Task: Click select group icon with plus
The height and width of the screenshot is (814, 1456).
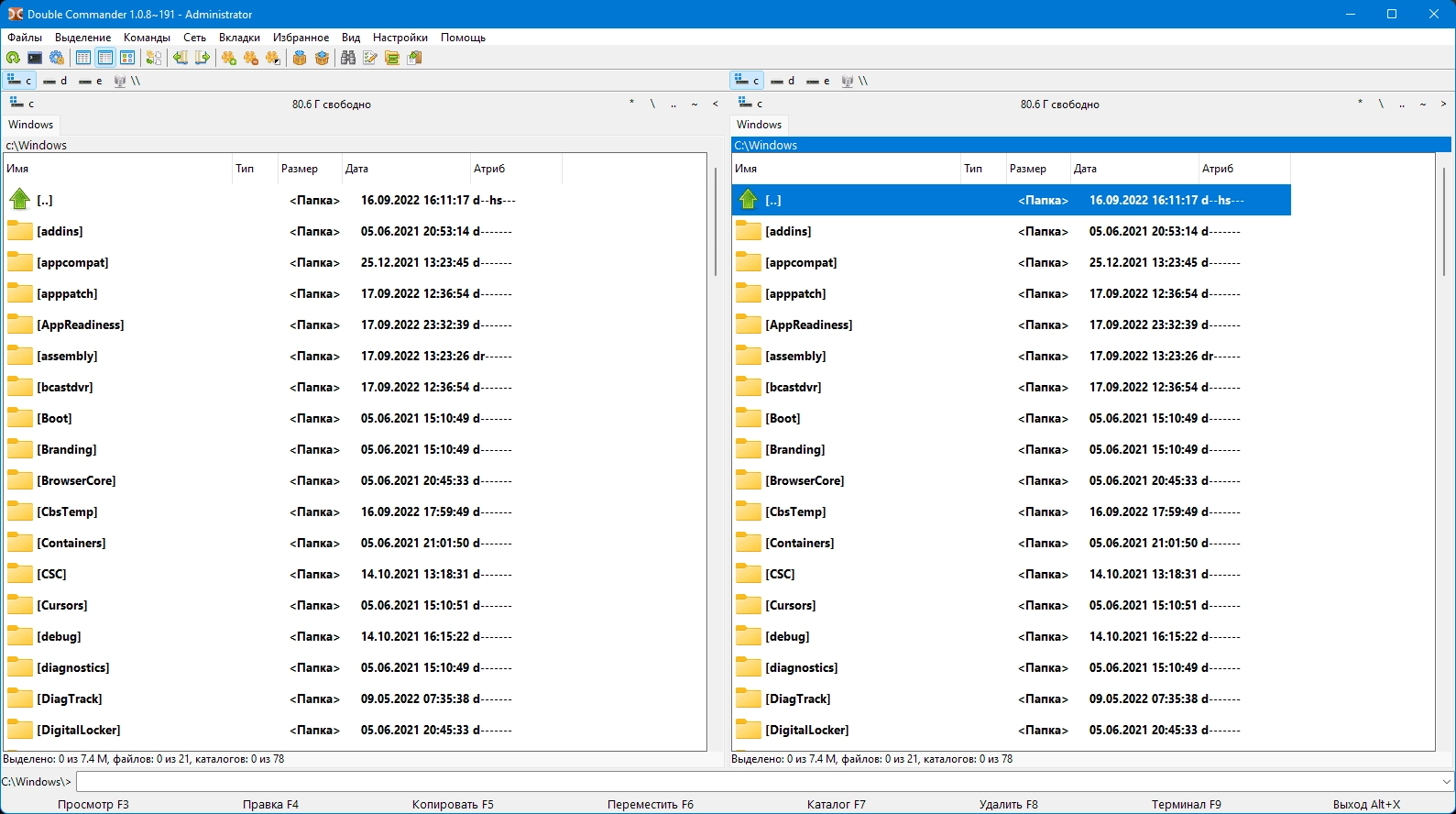Action: pyautogui.click(x=229, y=58)
